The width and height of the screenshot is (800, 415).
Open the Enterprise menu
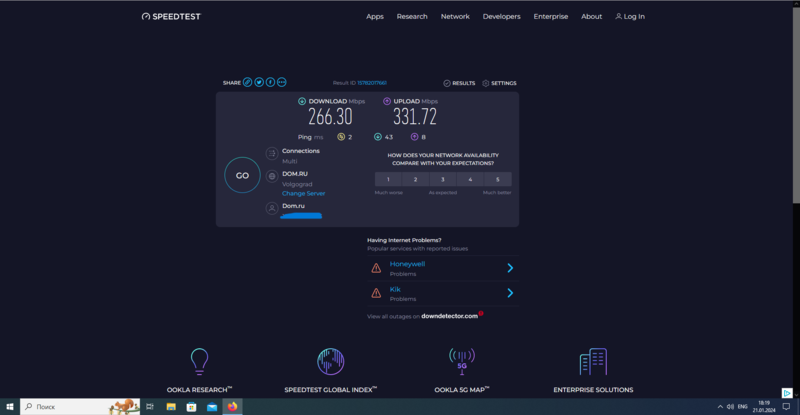pyautogui.click(x=551, y=16)
